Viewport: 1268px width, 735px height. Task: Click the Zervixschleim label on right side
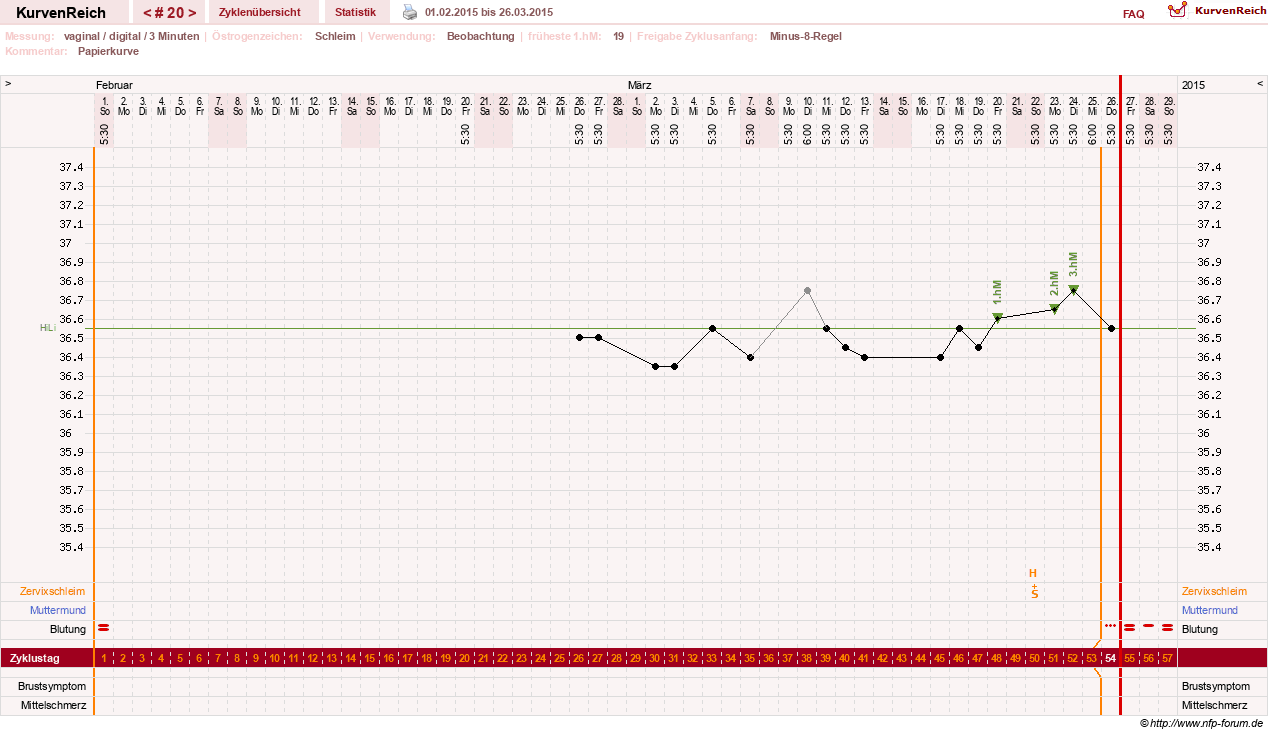1215,591
